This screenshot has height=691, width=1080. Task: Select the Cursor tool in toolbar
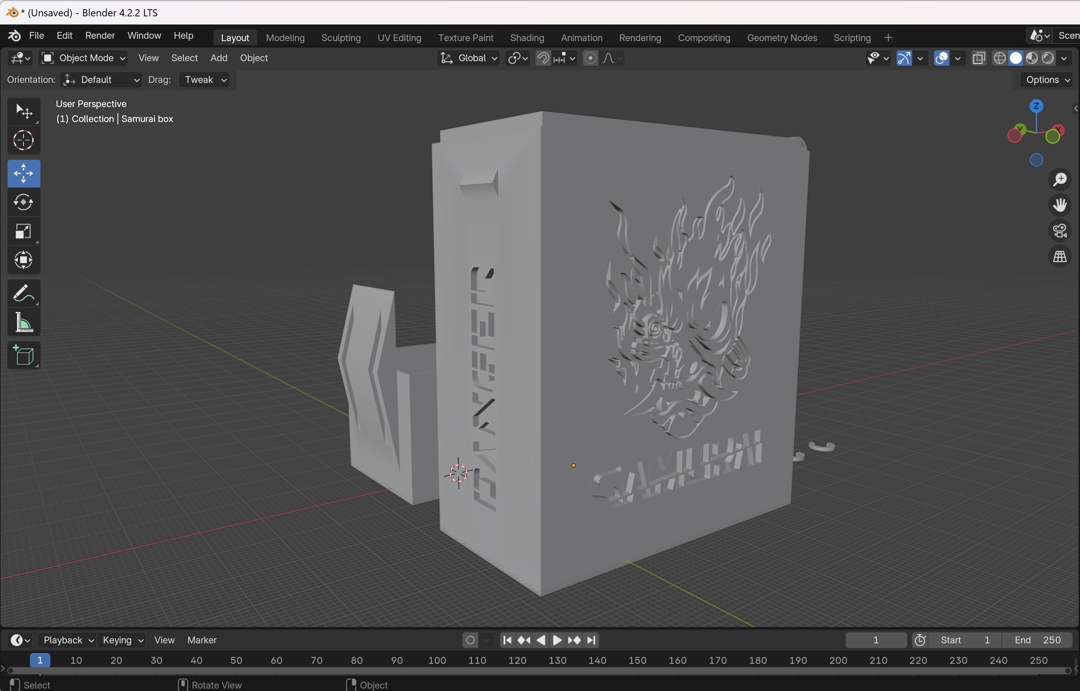coord(23,141)
